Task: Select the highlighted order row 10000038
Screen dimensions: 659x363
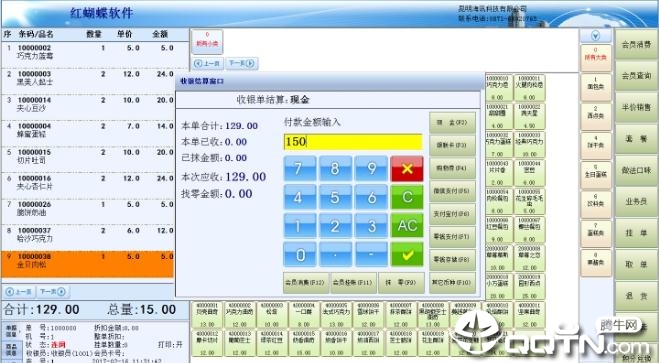Action: (88, 264)
